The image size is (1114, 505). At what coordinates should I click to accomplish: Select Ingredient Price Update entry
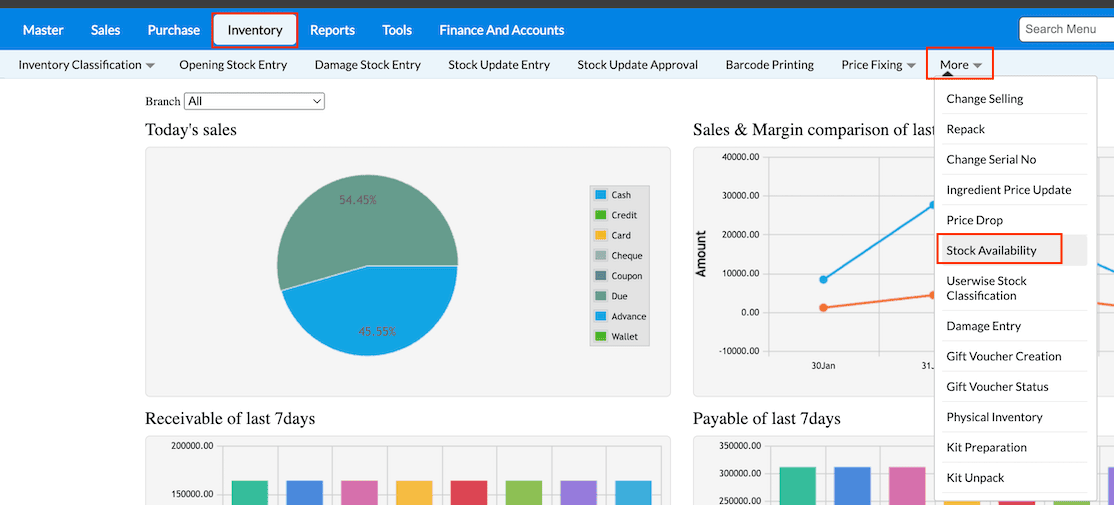pyautogui.click(x=1008, y=190)
